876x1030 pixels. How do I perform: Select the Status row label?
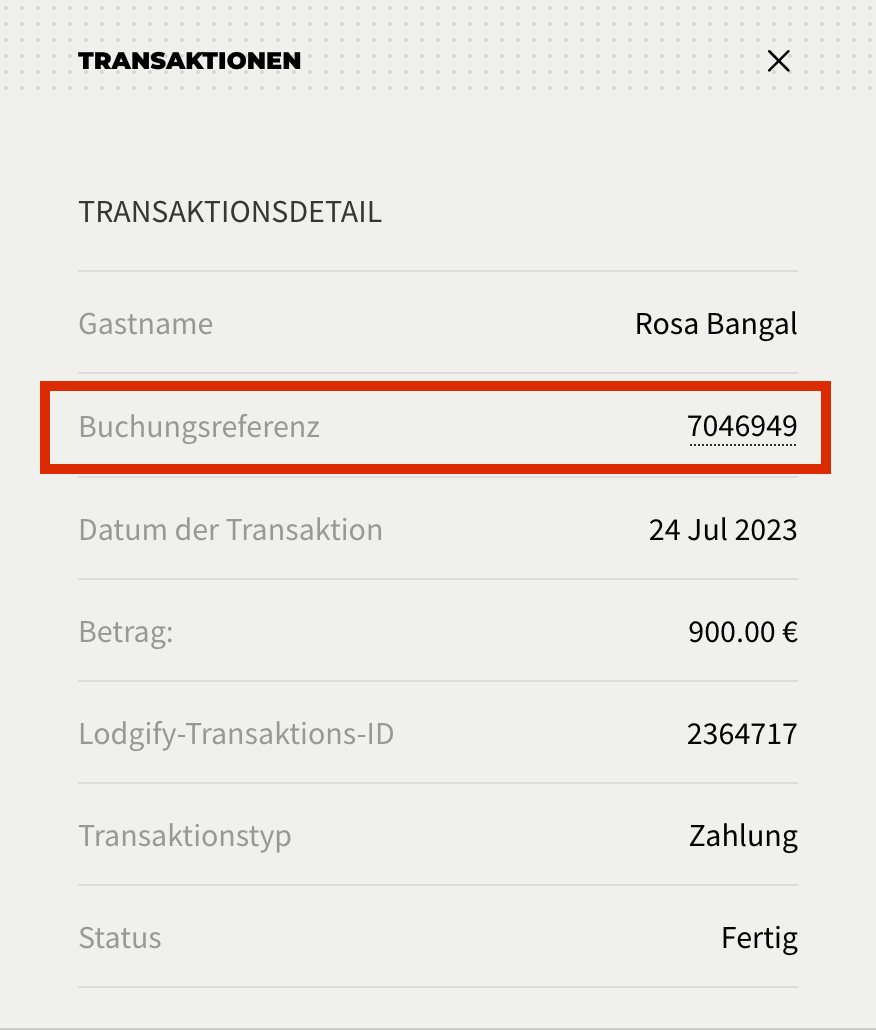coord(120,937)
